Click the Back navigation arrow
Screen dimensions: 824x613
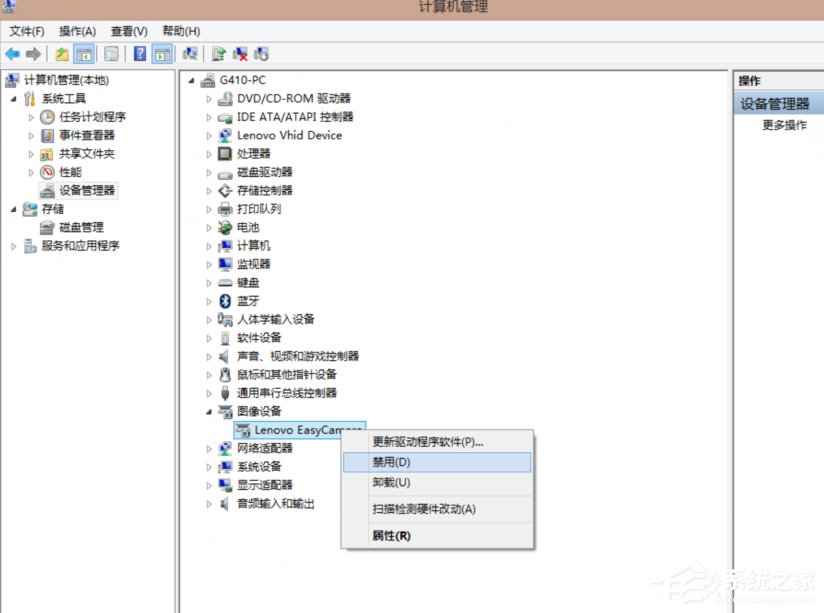click(x=12, y=53)
